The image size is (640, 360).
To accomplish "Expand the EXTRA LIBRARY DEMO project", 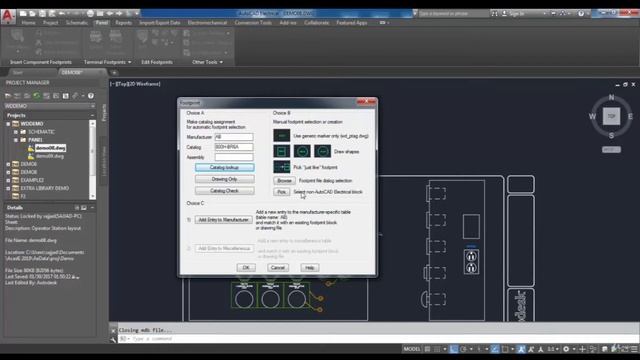I will [x=8, y=188].
